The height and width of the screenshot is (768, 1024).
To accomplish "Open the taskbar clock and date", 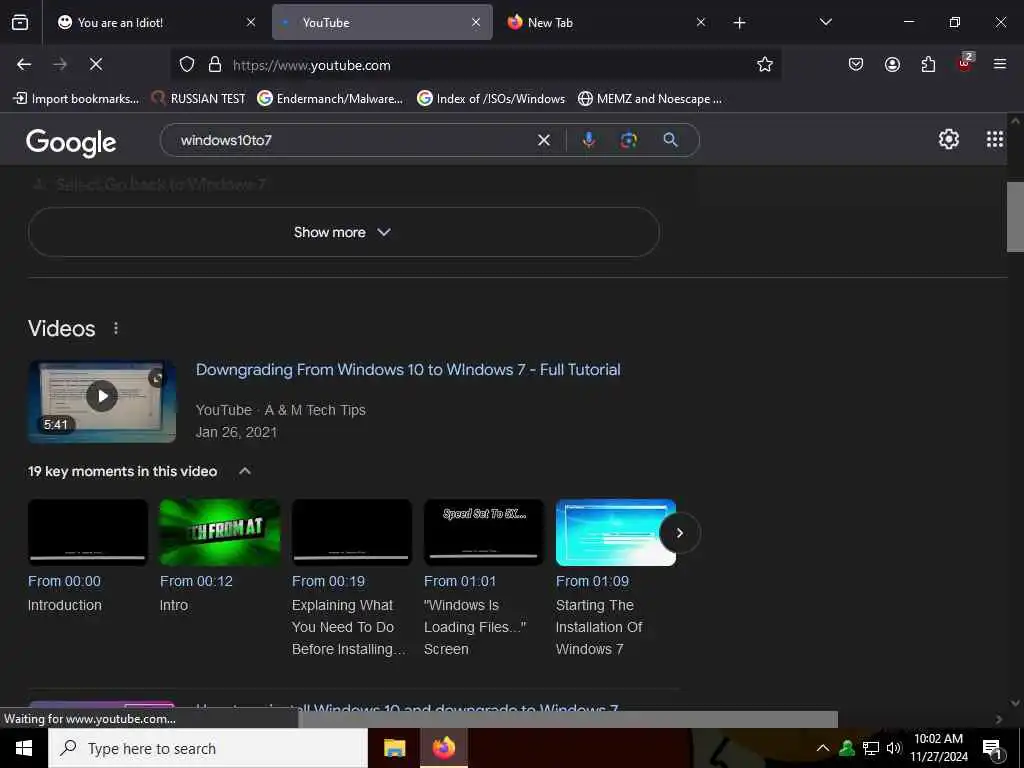I will (938, 748).
